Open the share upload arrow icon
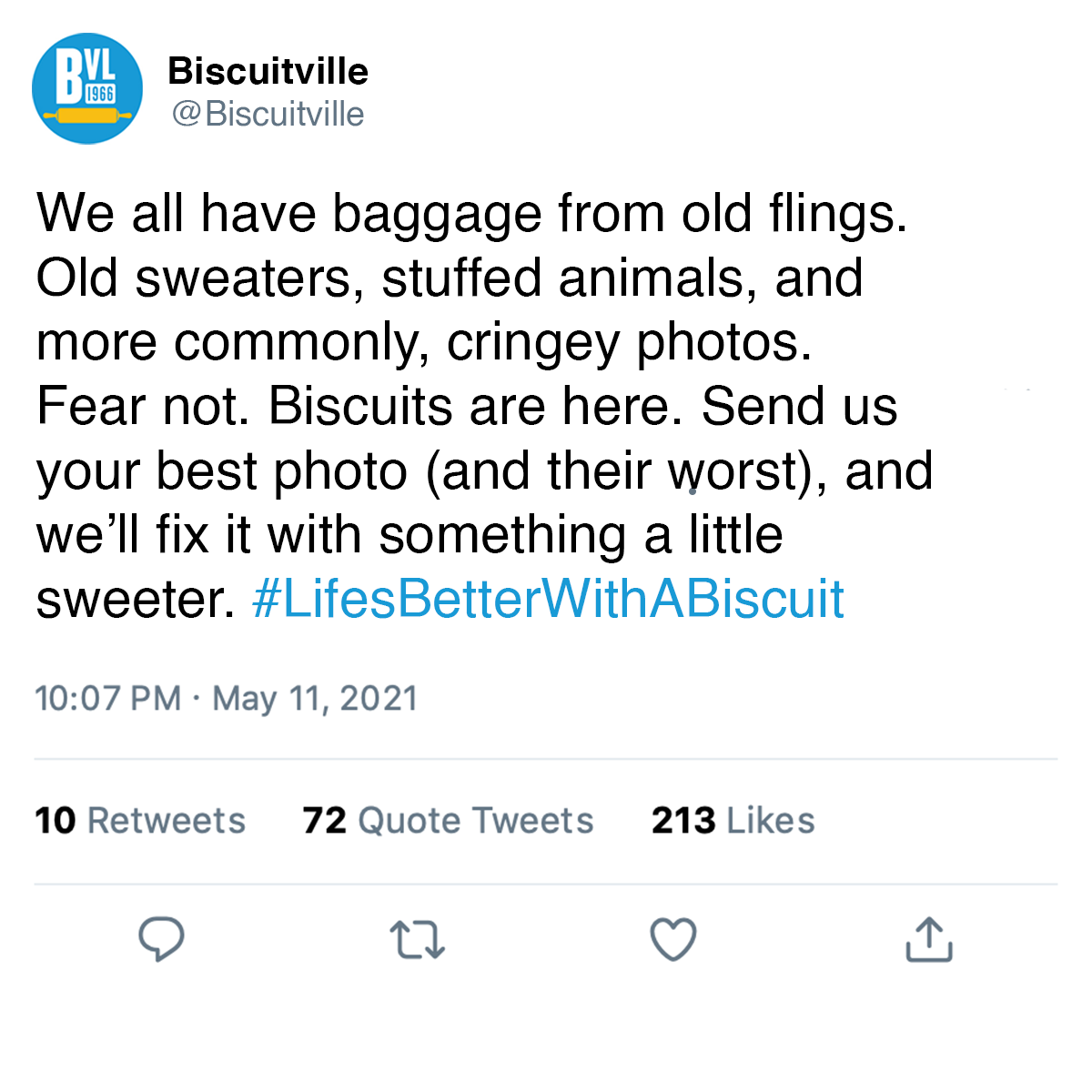This screenshot has width=1092, height=1092. click(x=929, y=939)
